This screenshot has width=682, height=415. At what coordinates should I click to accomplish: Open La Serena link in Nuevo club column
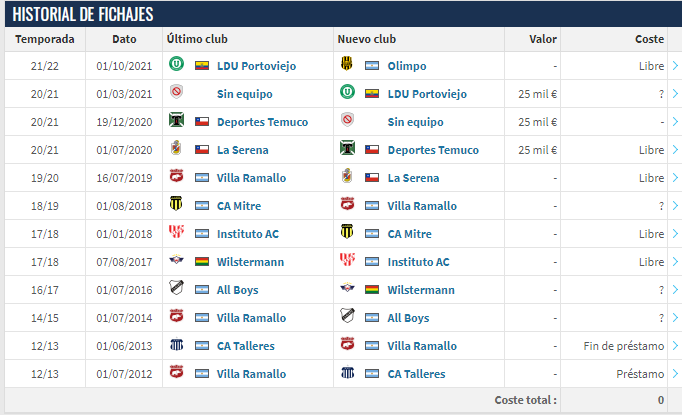click(x=413, y=178)
